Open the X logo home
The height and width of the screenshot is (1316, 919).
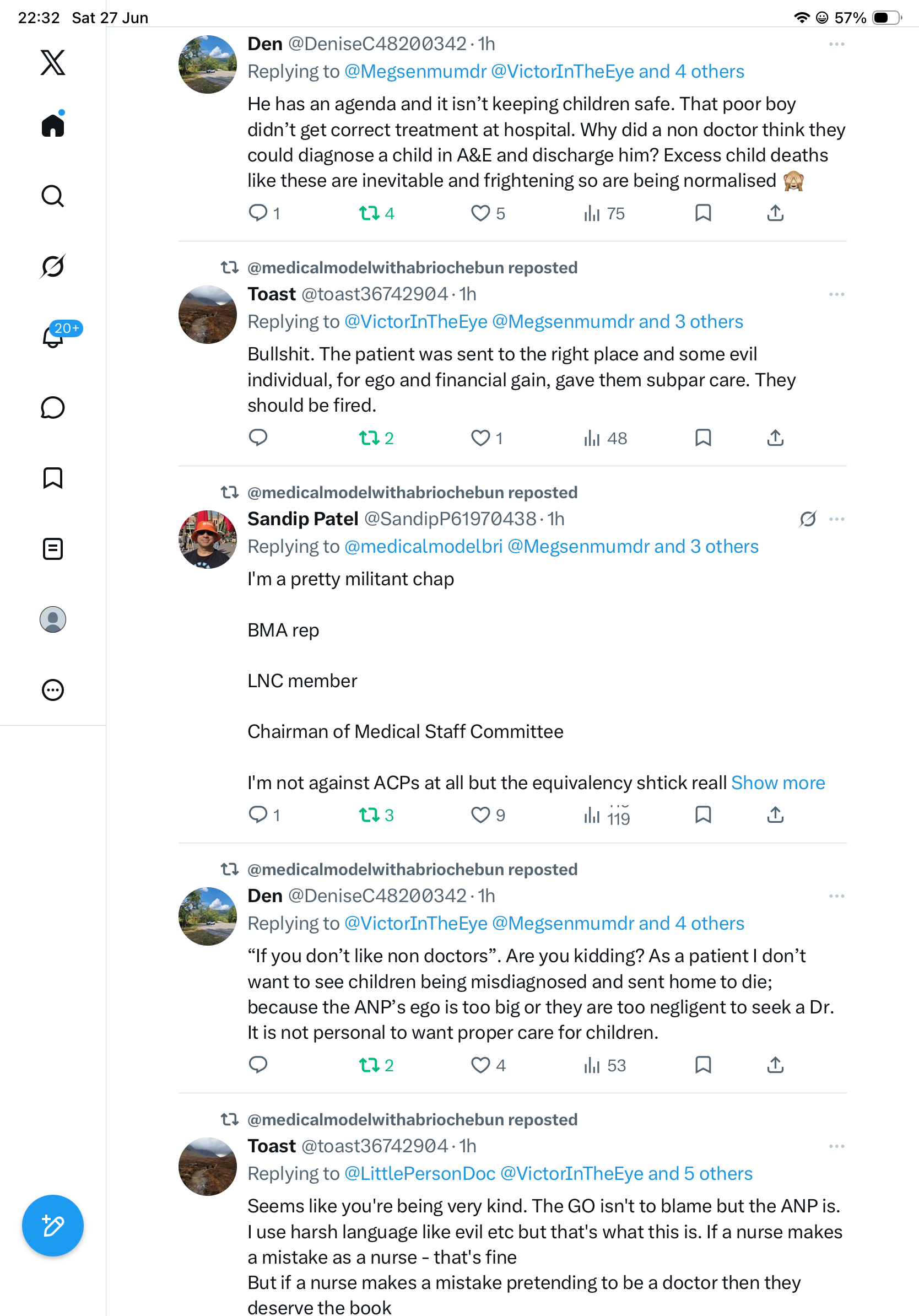pos(53,62)
